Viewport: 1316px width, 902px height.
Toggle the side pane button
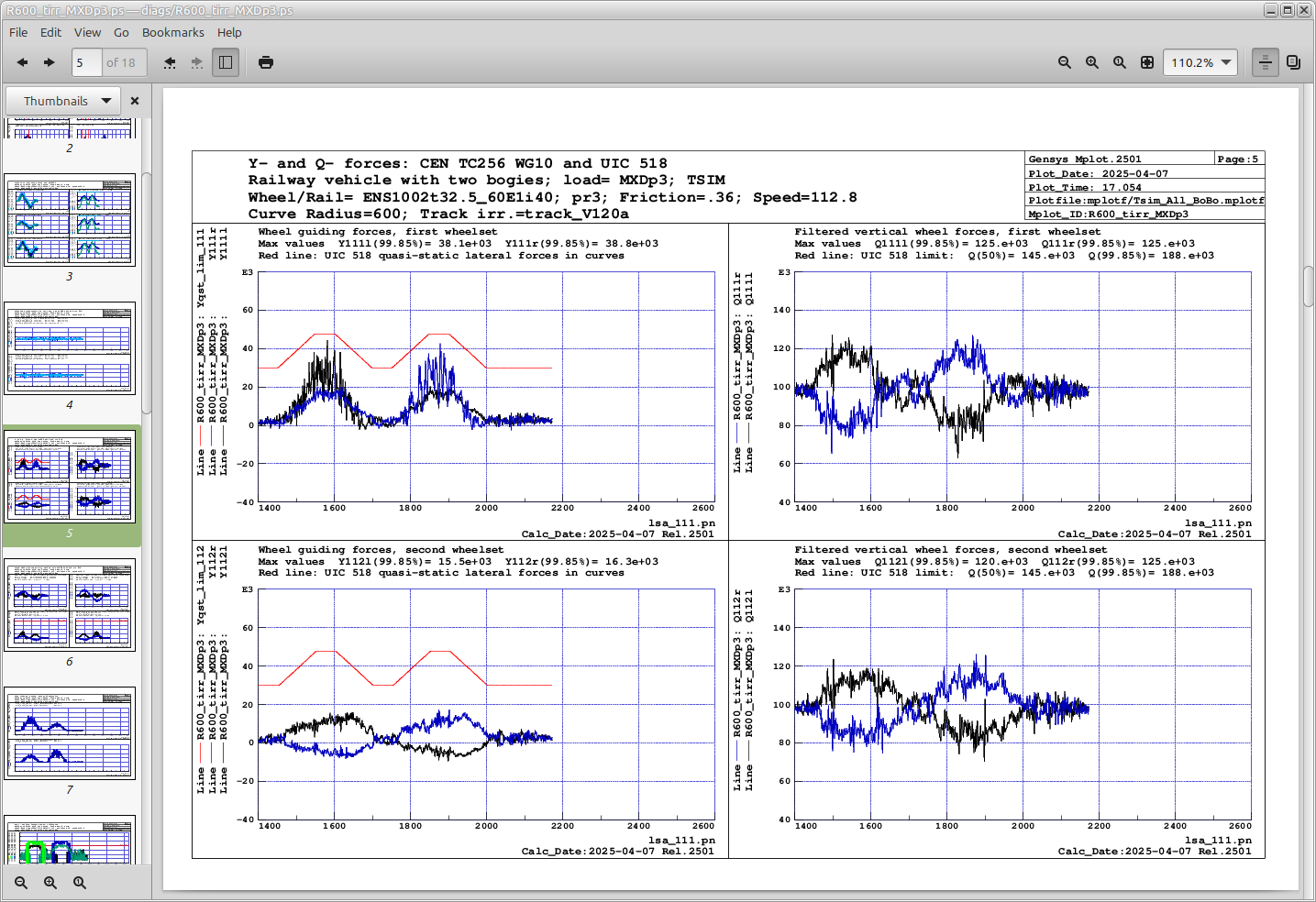pos(226,62)
